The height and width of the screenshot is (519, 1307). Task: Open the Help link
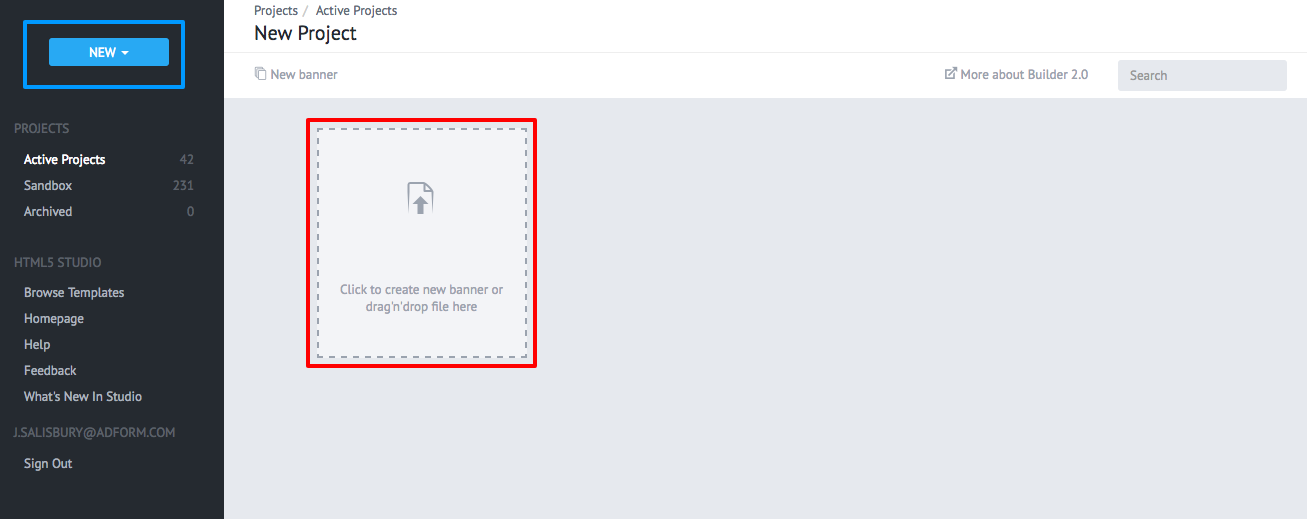[37, 344]
